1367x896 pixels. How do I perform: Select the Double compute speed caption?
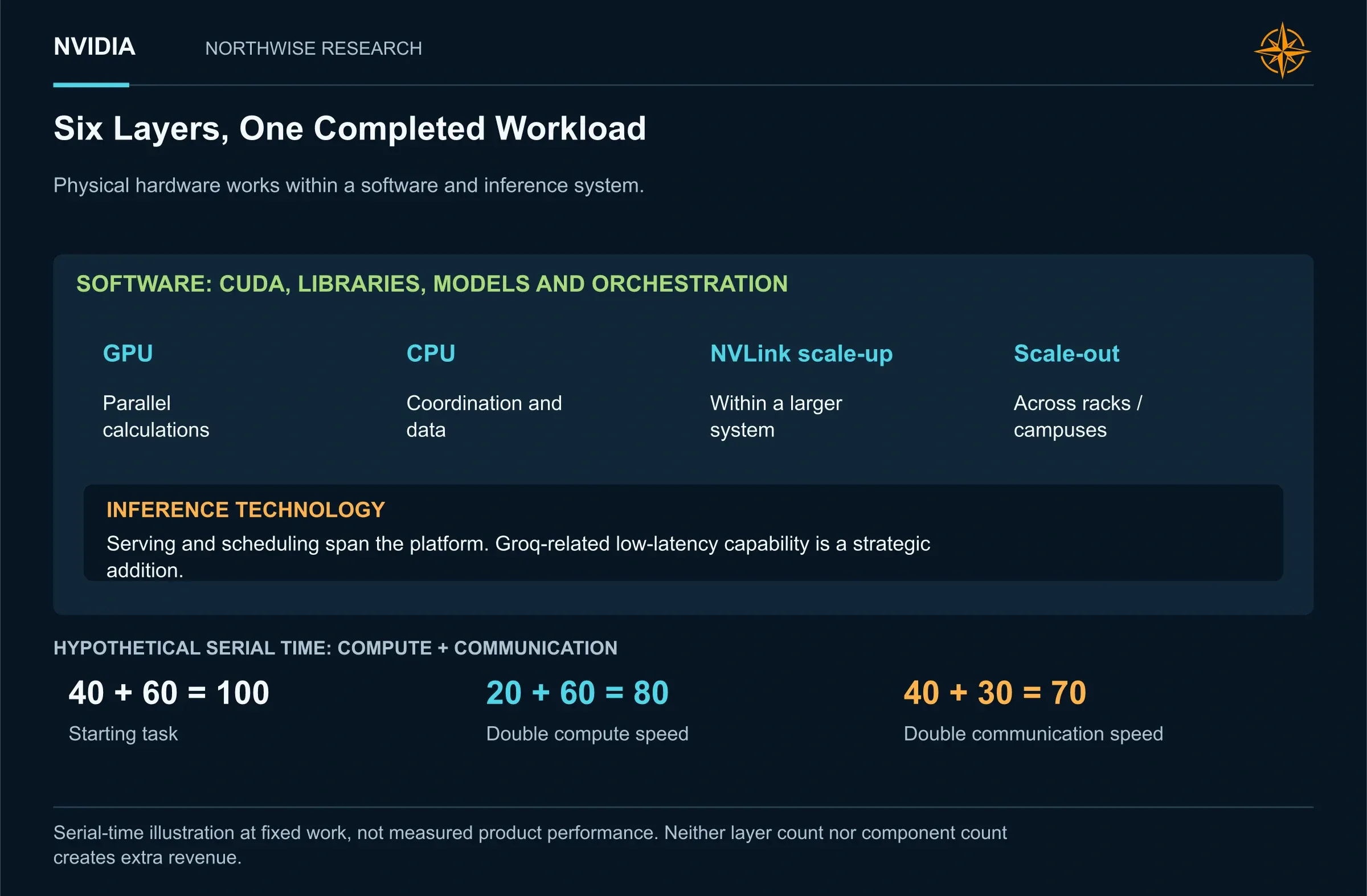[x=587, y=734]
